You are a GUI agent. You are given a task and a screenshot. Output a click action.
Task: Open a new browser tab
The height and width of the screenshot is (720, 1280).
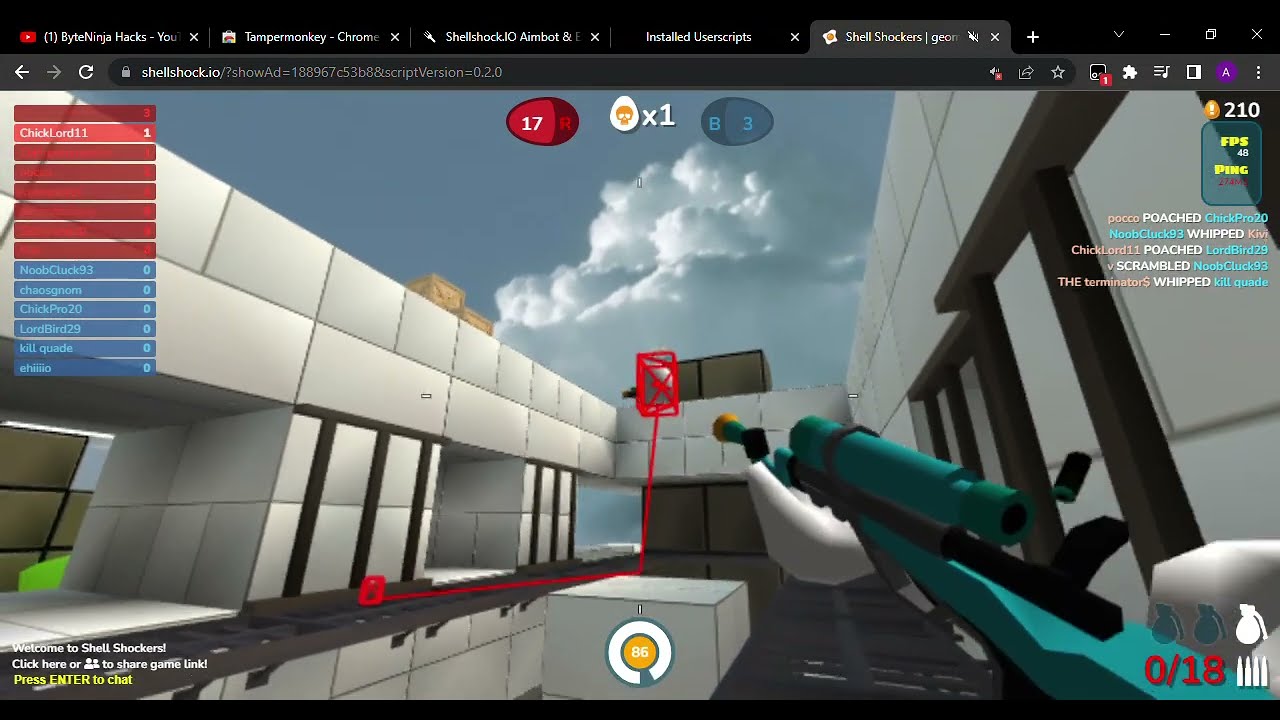1033,37
